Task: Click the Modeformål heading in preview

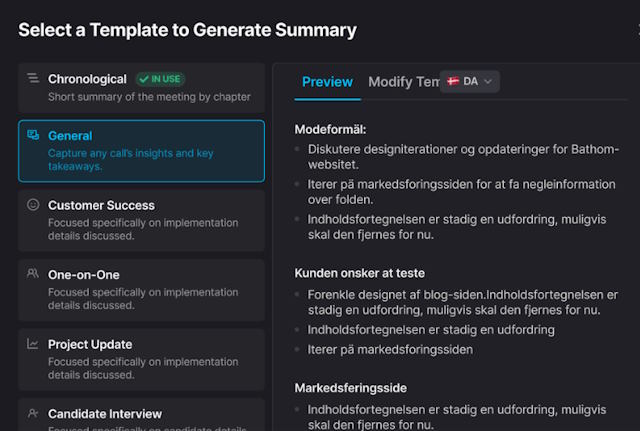Action: point(331,129)
